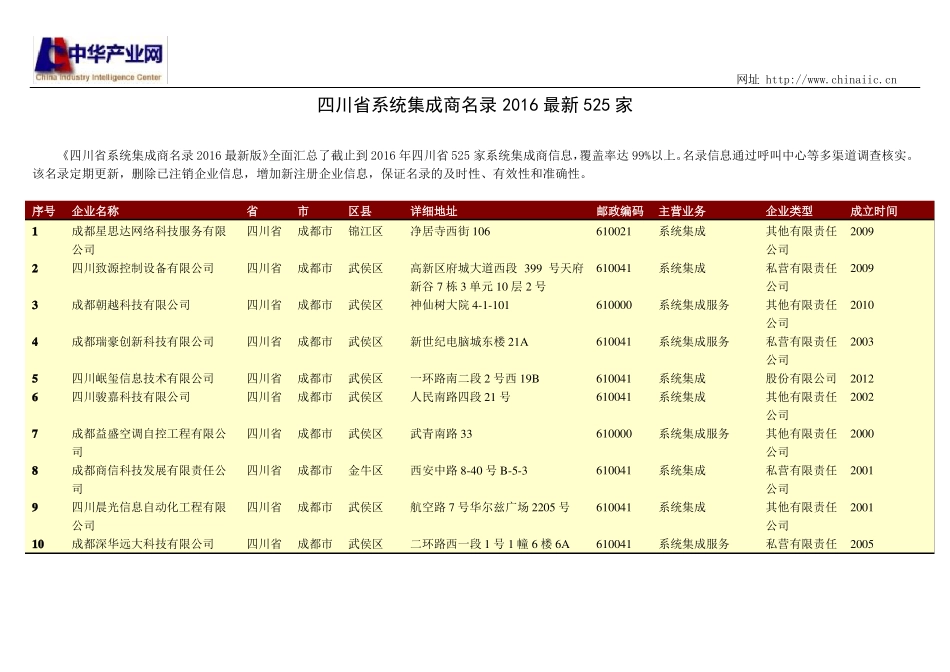Image resolution: width=950 pixels, height=672 pixels.
Task: Click serial number 5 in the table
Action: pos(35,379)
